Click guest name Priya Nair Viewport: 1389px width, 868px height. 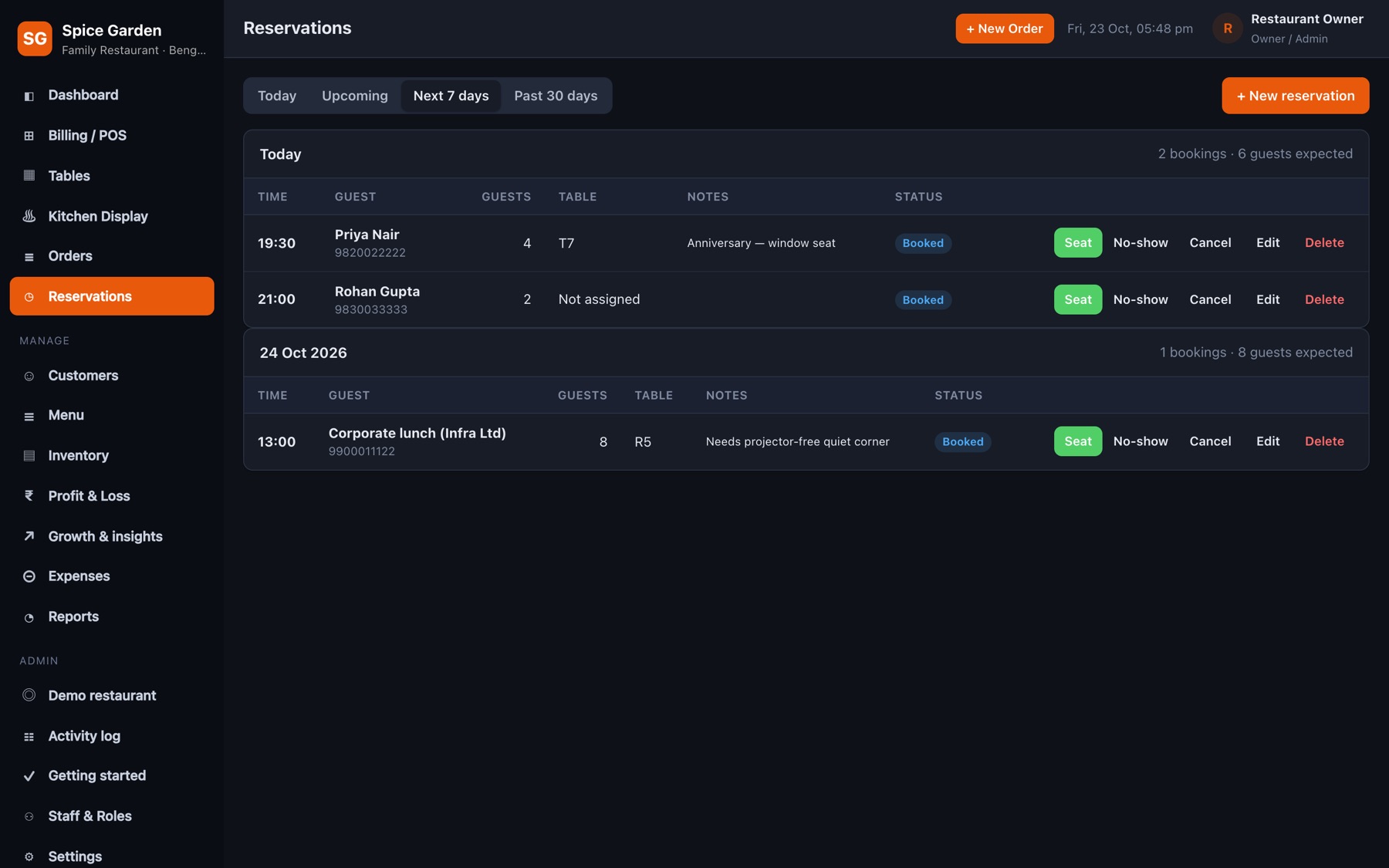[x=367, y=235]
